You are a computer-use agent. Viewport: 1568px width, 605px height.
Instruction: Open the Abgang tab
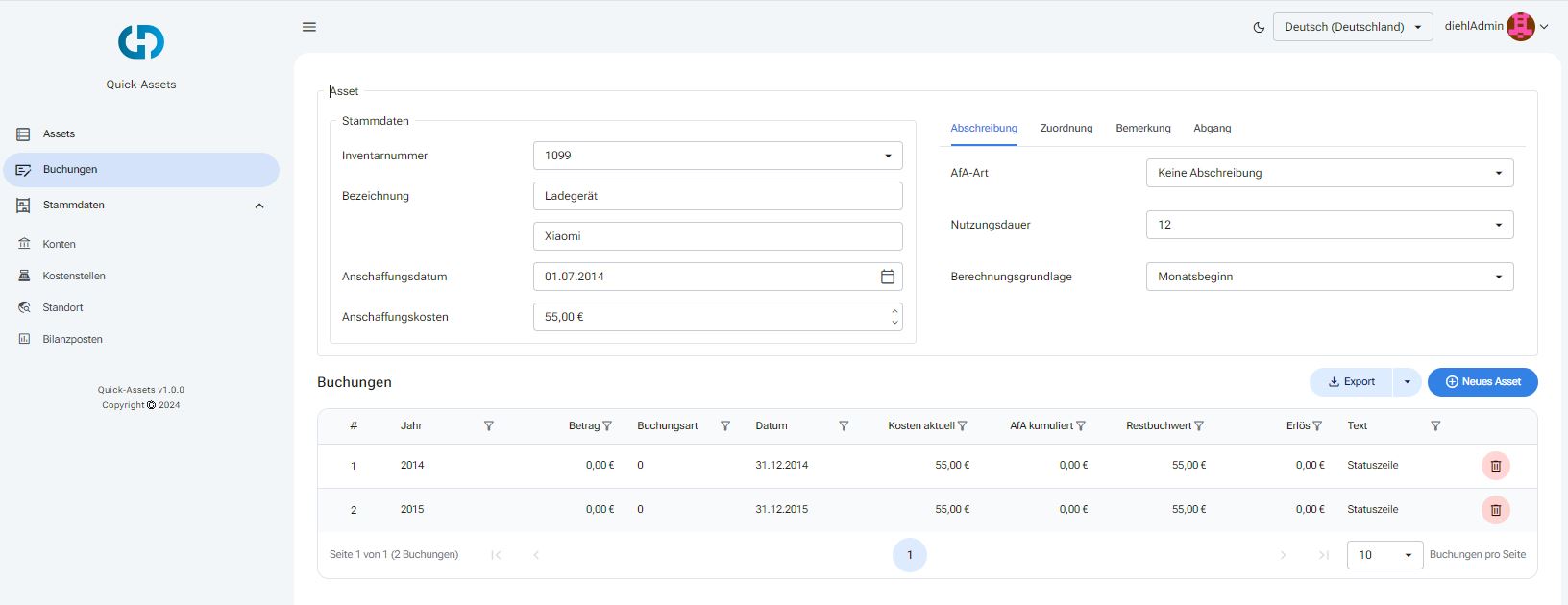click(x=1212, y=128)
